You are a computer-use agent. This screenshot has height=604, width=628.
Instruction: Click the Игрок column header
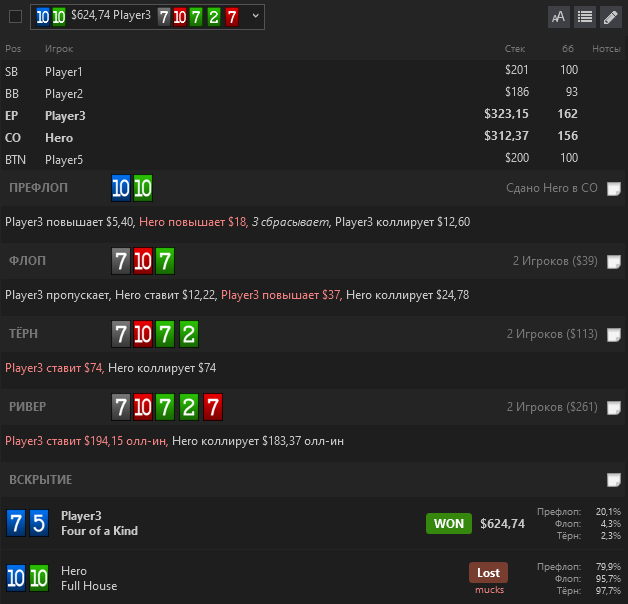tap(59, 49)
